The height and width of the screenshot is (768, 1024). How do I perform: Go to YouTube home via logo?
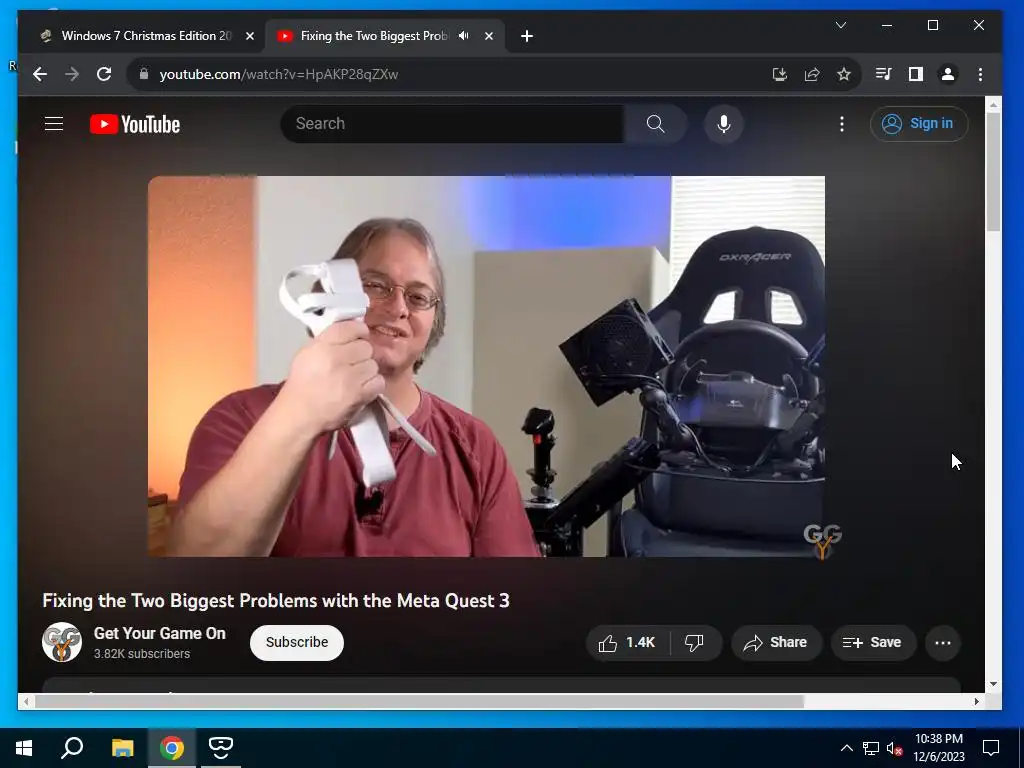coord(135,124)
